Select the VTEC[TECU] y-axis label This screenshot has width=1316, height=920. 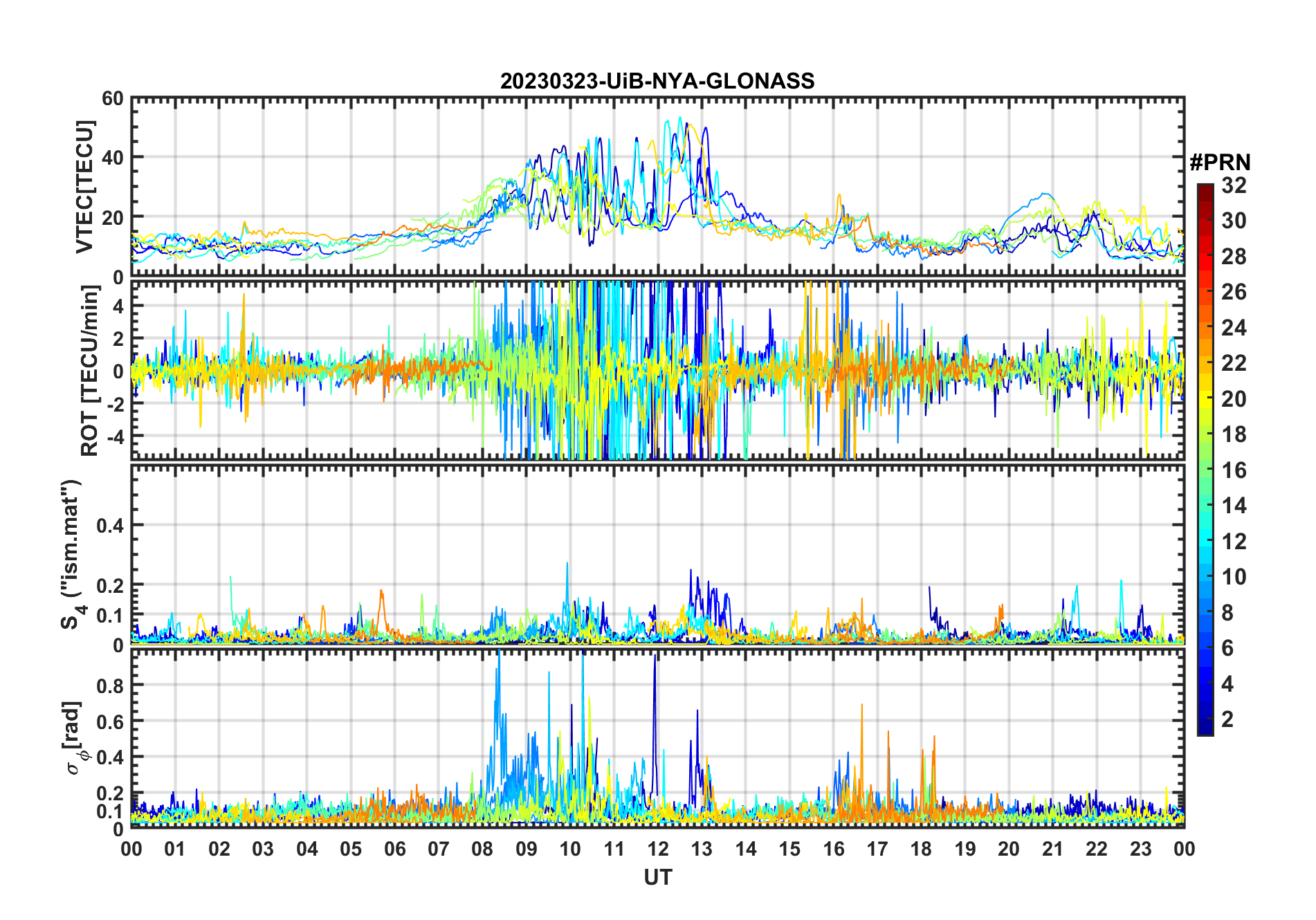point(84,187)
